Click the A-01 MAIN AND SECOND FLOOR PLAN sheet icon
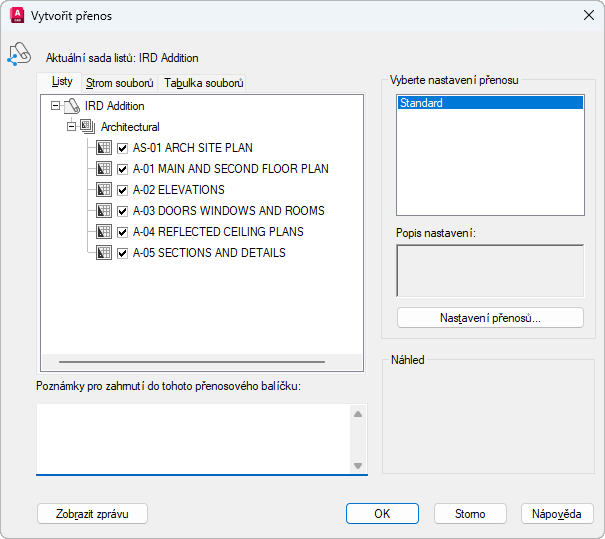Viewport: 605px width, 539px height. tap(104, 169)
